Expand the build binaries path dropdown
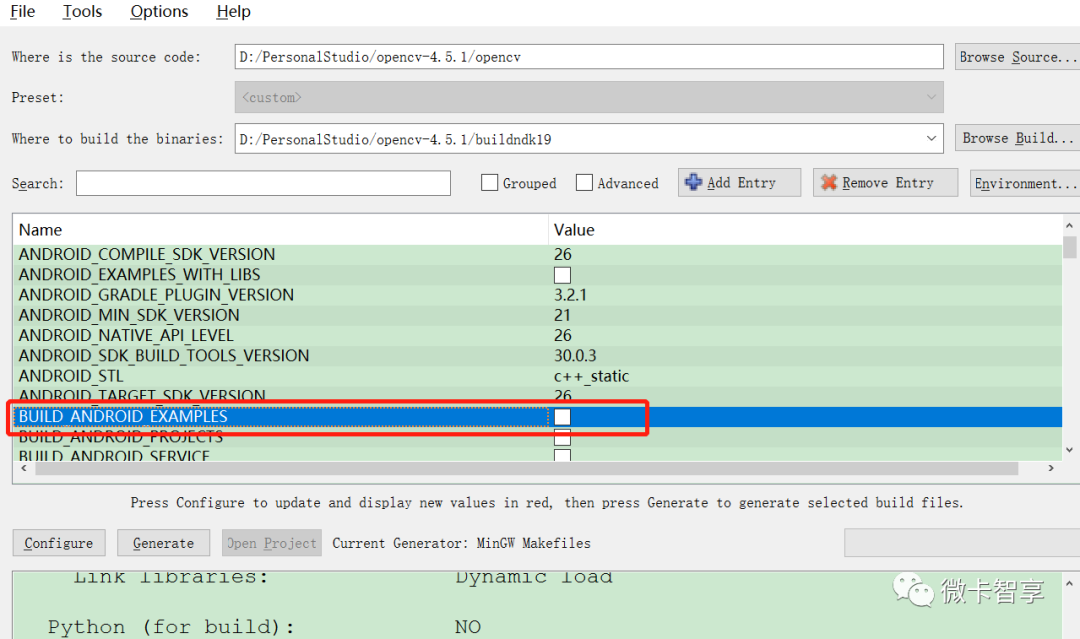 (x=931, y=138)
